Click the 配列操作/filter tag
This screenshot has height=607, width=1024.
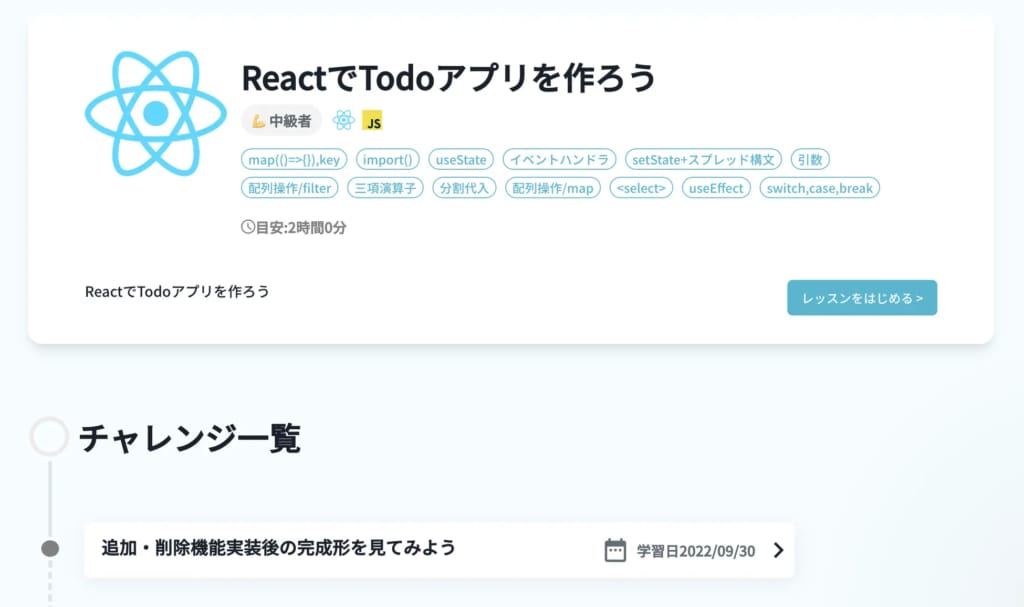290,188
